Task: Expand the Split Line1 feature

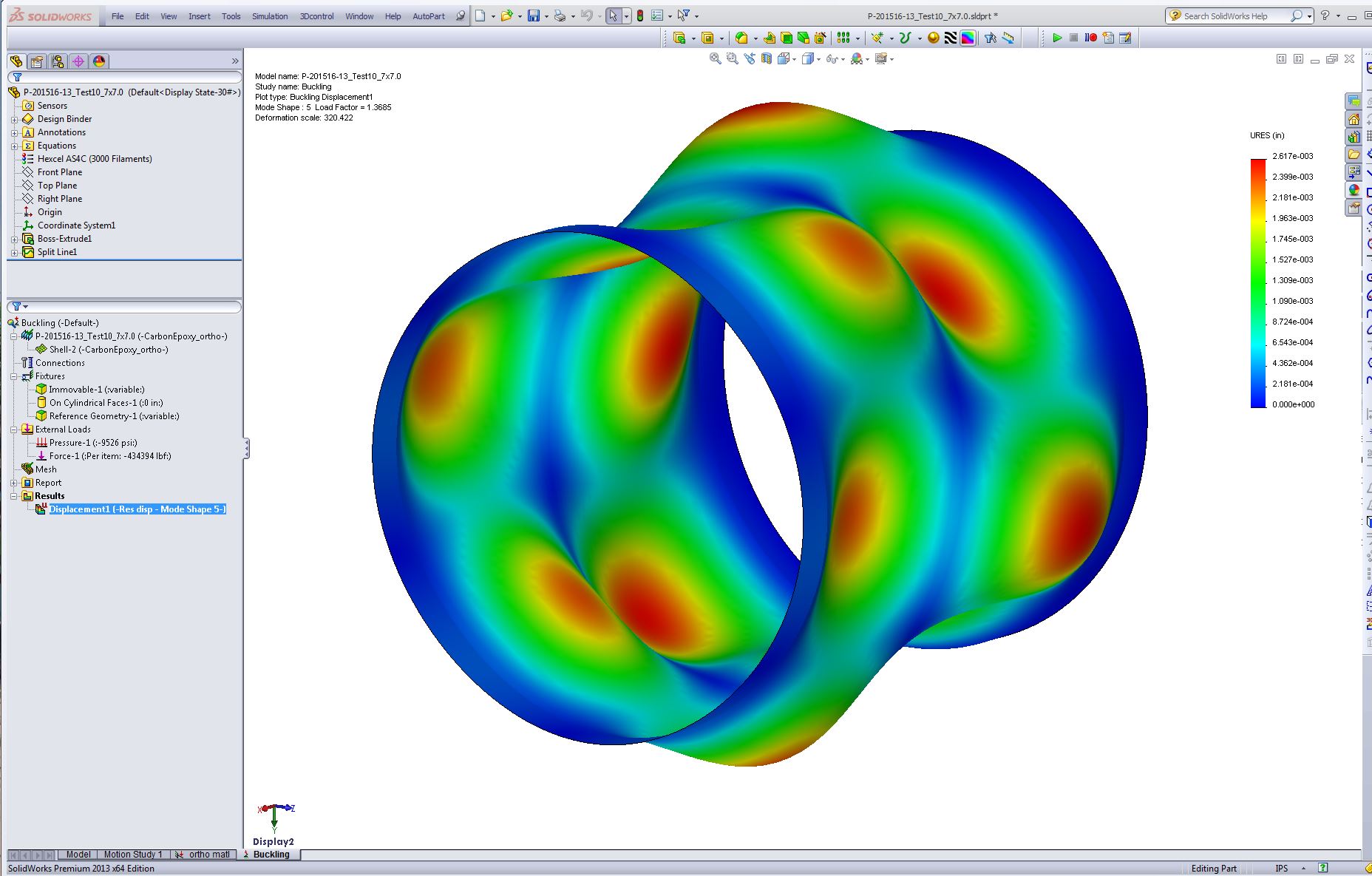Action: tap(14, 252)
